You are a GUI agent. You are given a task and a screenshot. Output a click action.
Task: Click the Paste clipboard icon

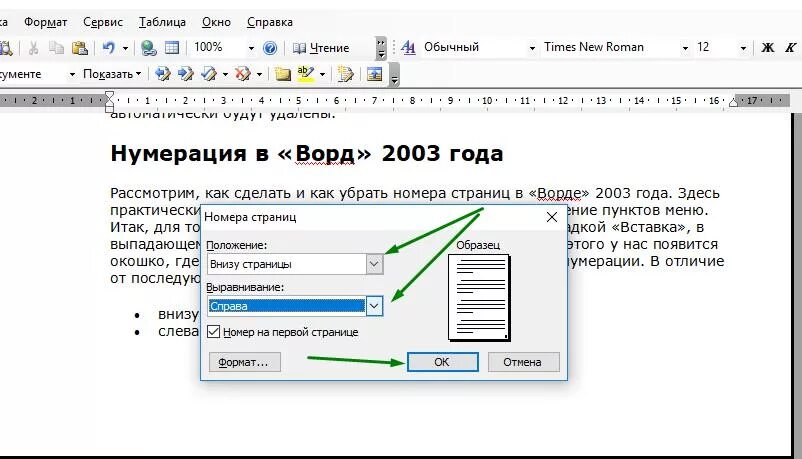coord(79,48)
